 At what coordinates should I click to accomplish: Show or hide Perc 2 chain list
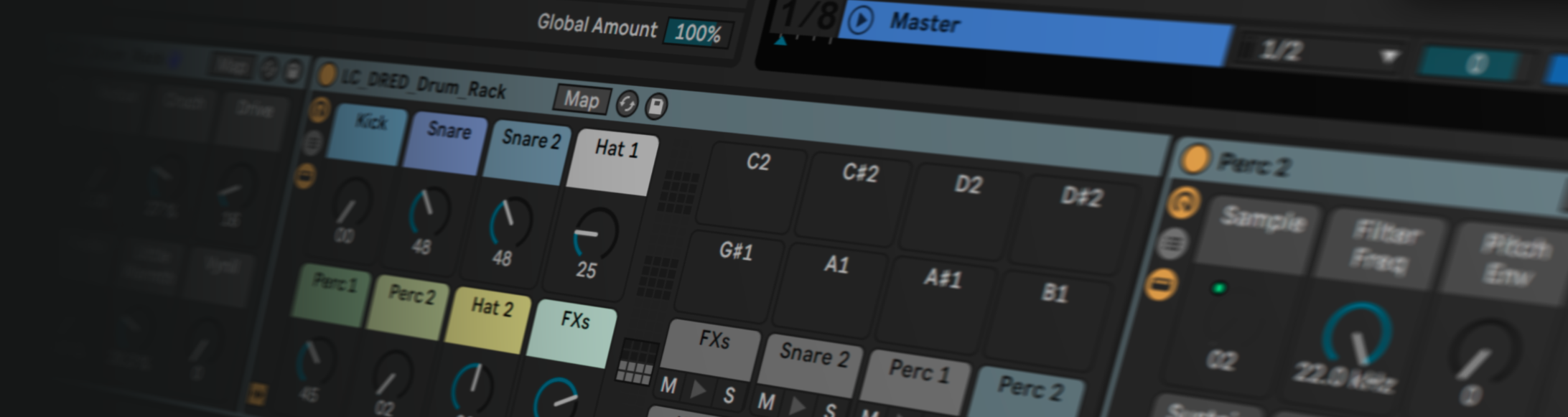[x=1172, y=244]
